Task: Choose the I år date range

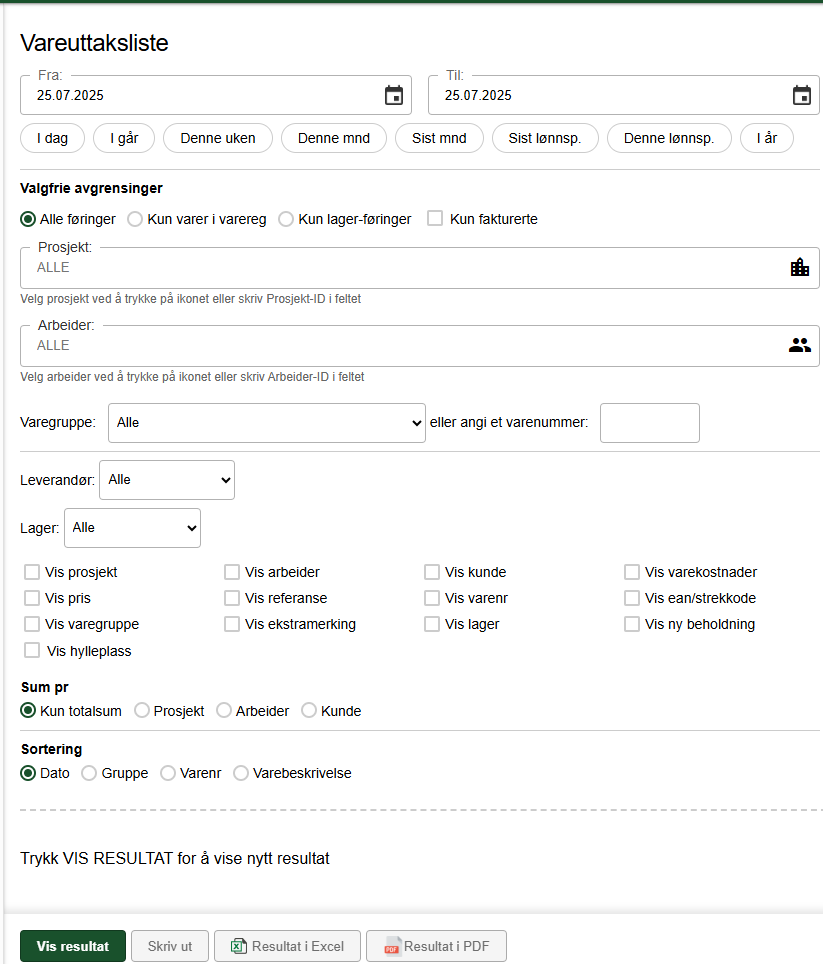Action: click(x=766, y=138)
